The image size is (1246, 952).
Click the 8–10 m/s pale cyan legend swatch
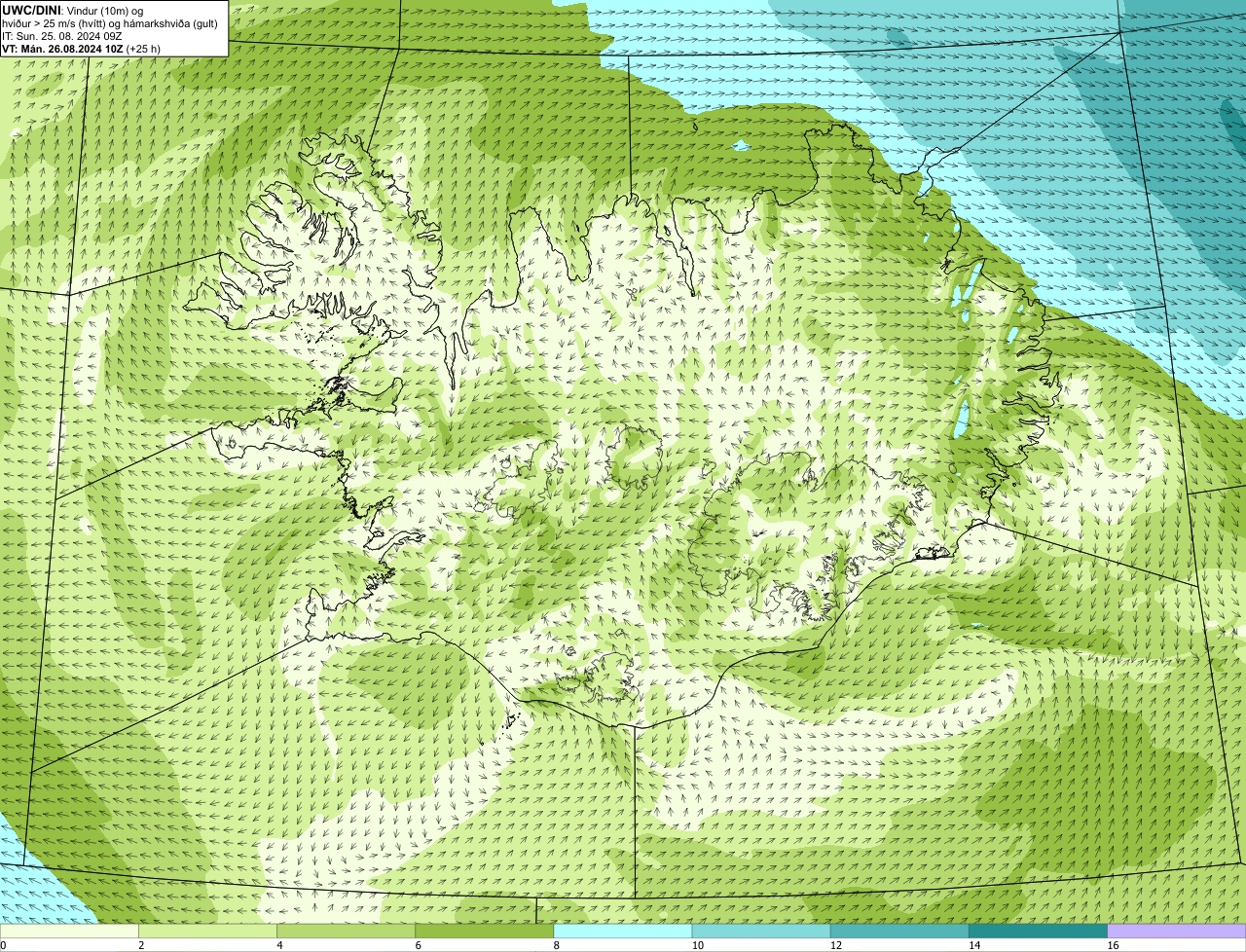623,931
